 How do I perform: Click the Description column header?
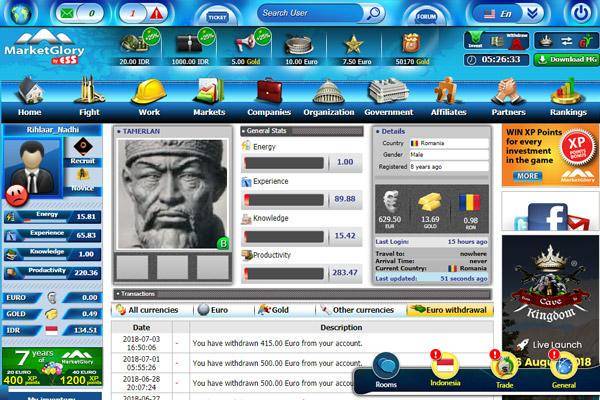click(x=341, y=328)
